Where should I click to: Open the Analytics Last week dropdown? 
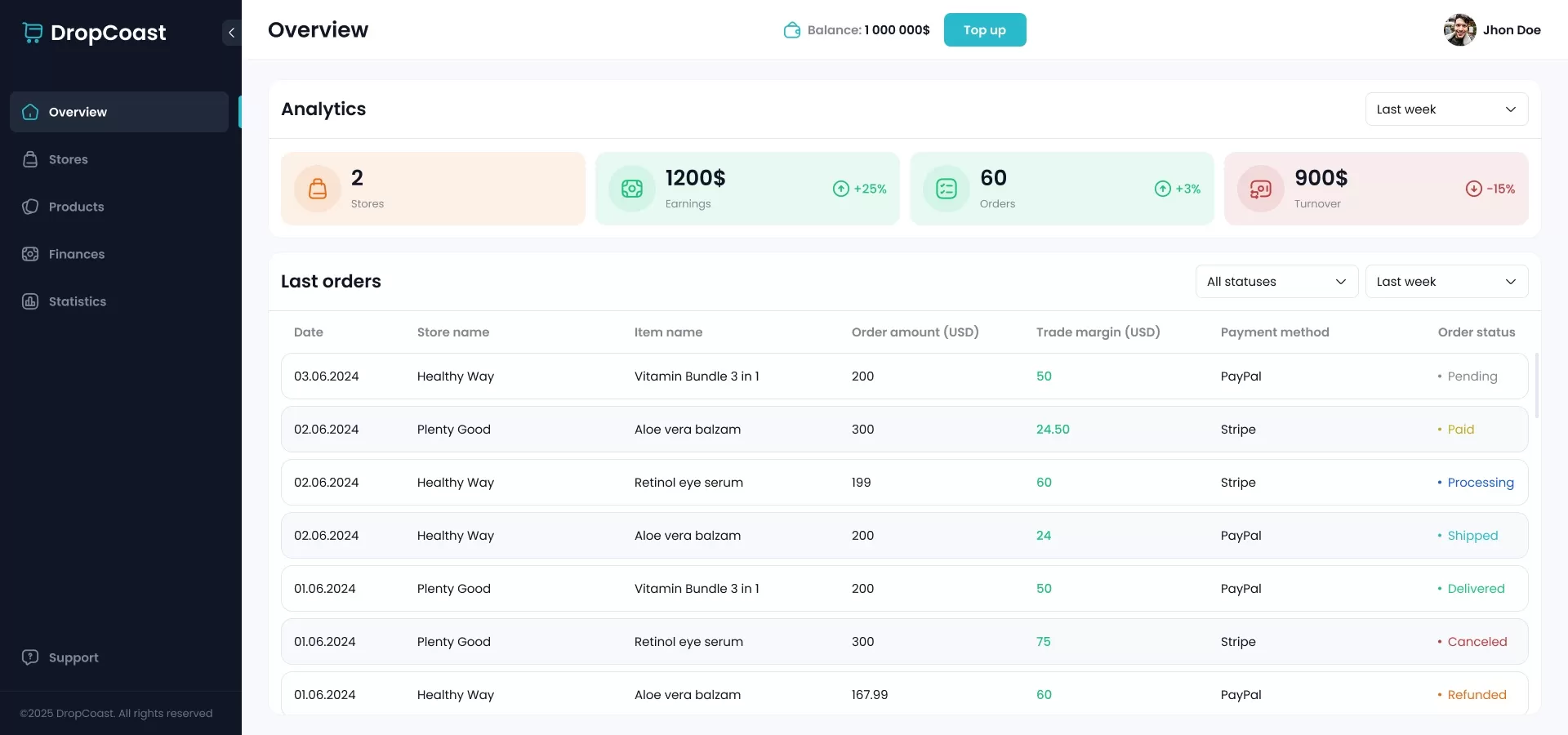tap(1446, 109)
